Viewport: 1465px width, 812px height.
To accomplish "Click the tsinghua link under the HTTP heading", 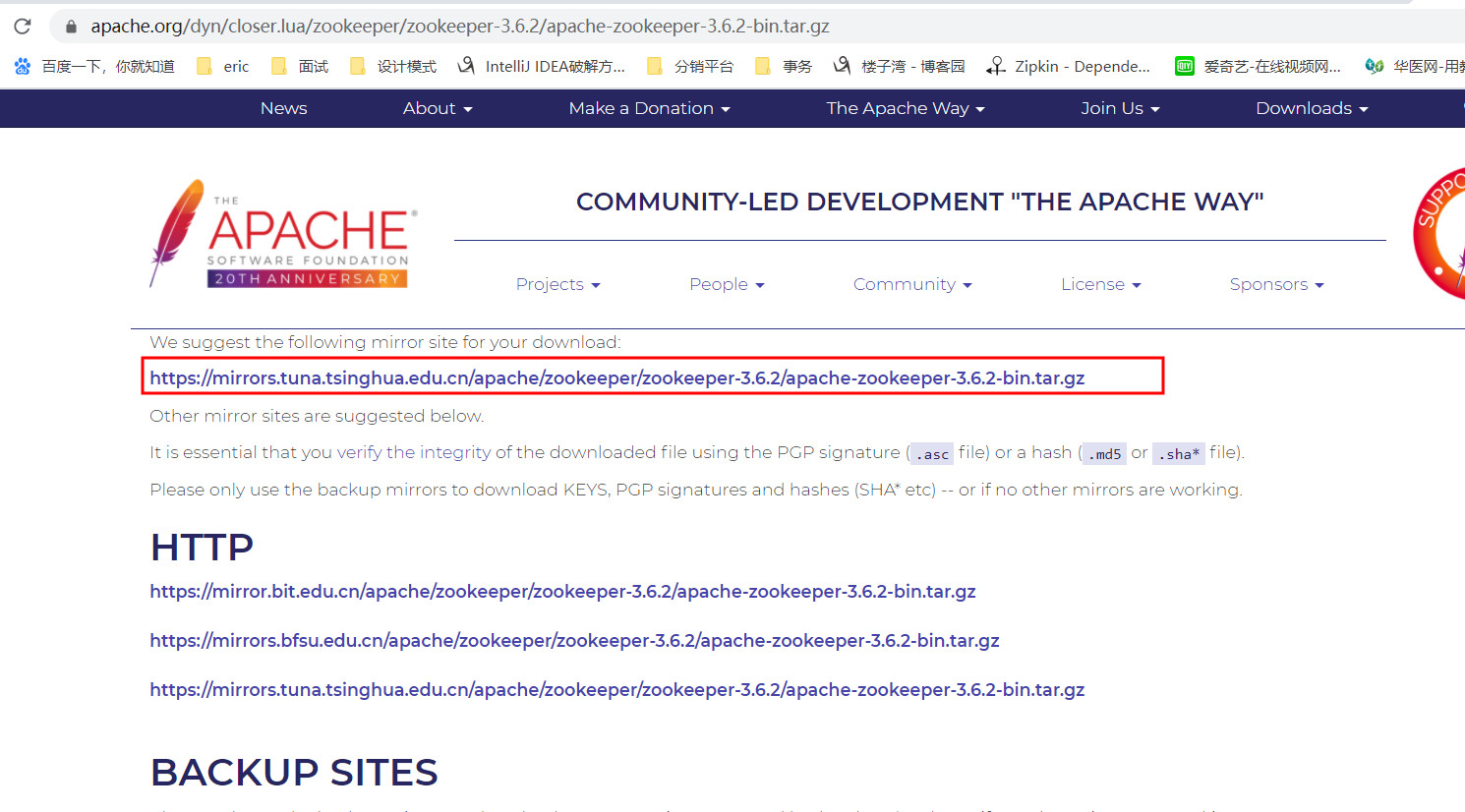I will pos(617,690).
